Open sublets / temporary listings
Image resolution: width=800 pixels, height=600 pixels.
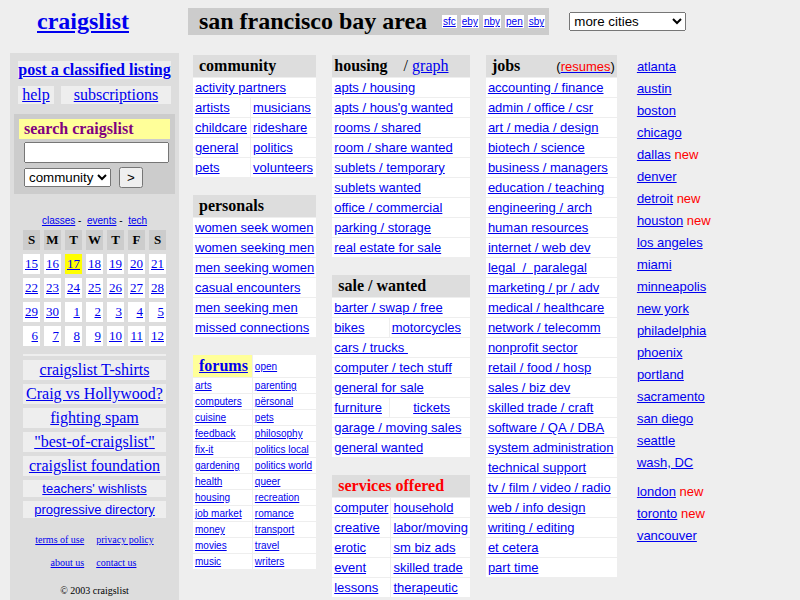tap(389, 167)
